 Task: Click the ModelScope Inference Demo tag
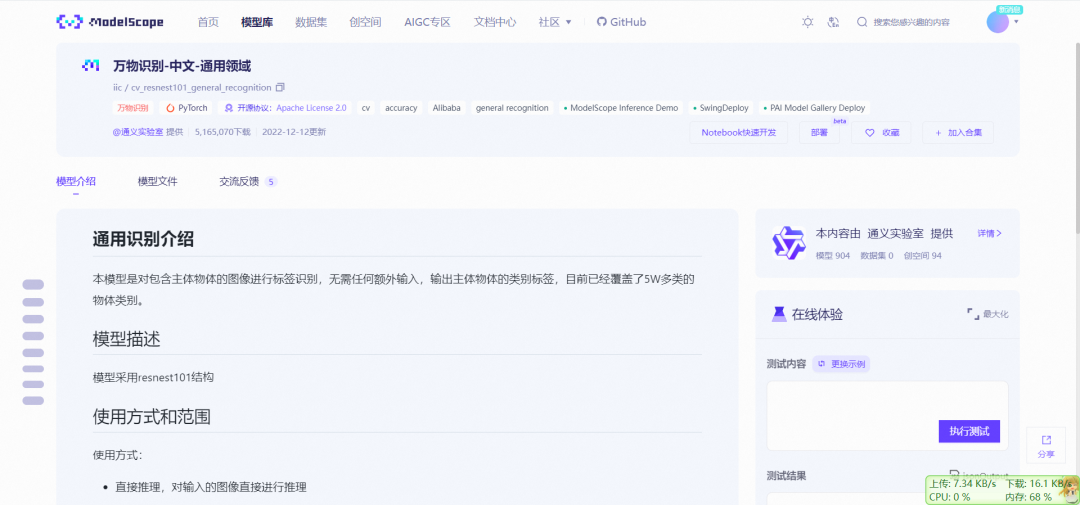(x=620, y=108)
